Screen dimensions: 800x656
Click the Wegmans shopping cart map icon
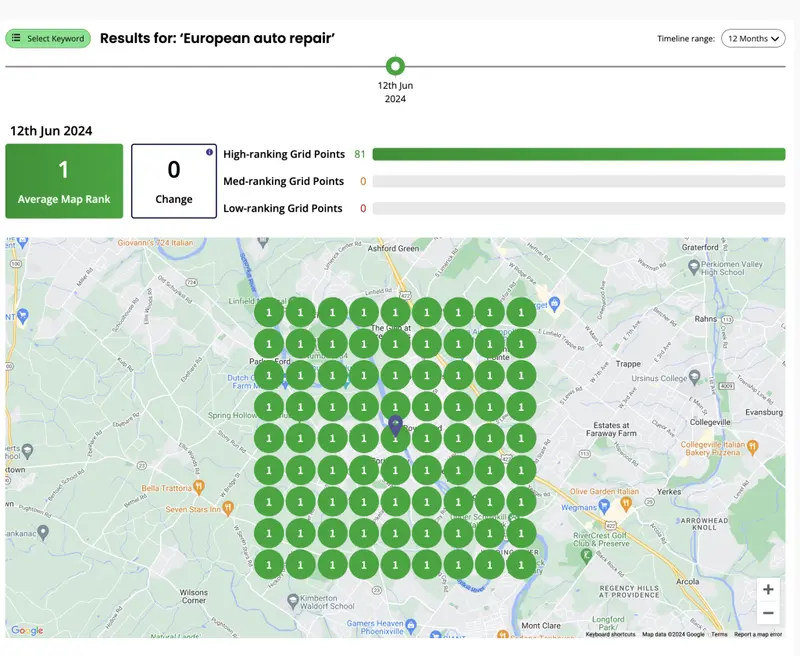coord(604,507)
